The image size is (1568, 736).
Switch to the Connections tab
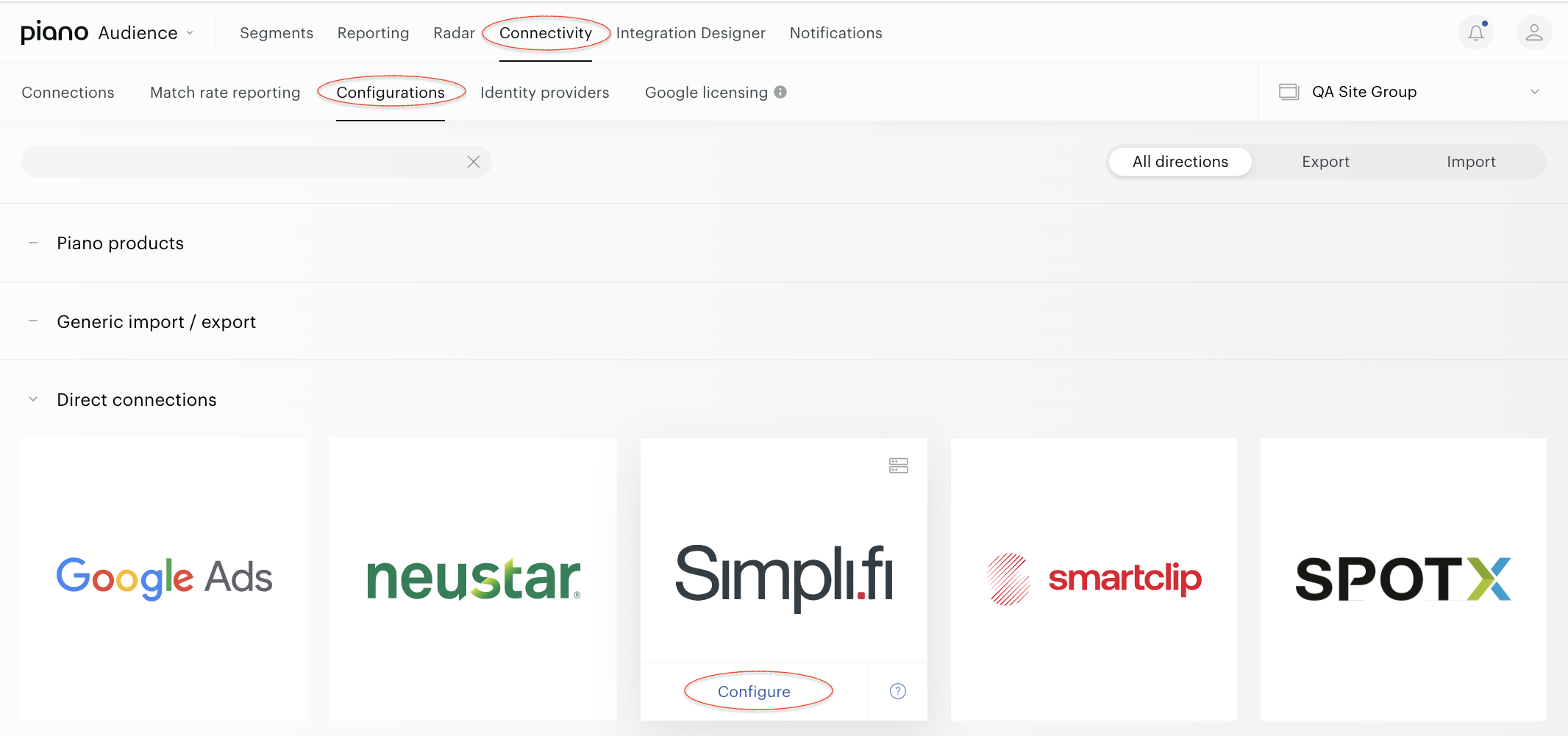[68, 93]
